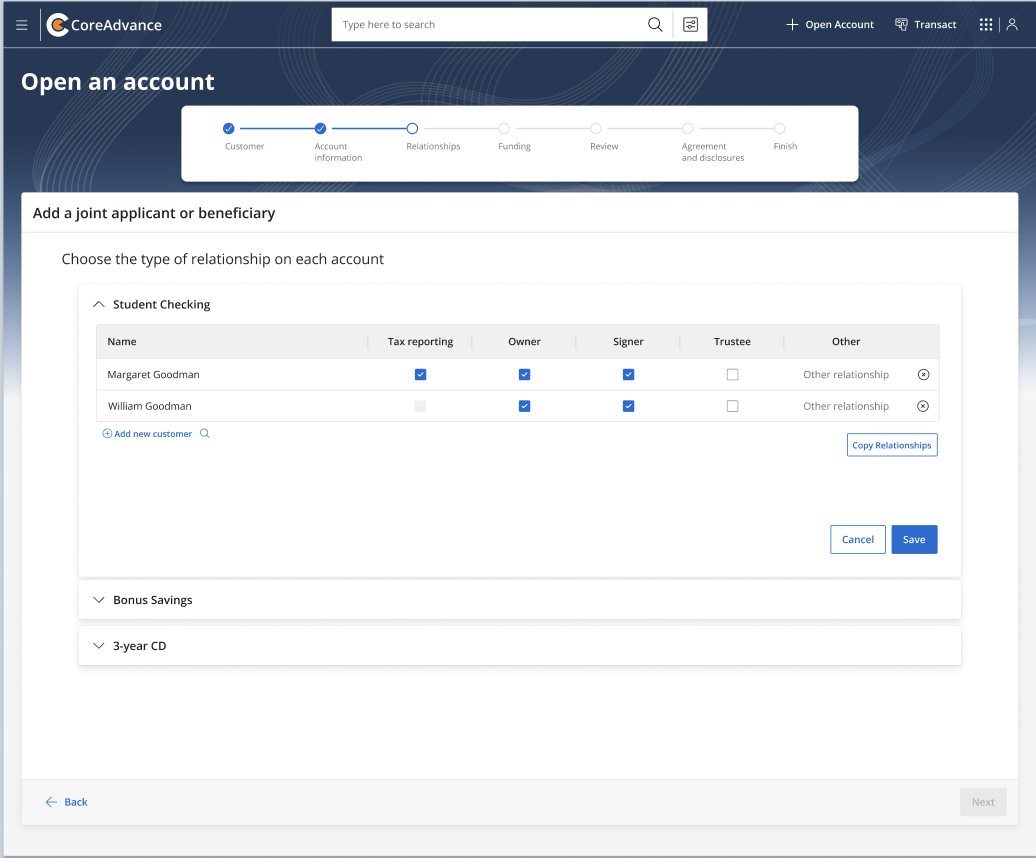Viewport: 1036px width, 858px height.
Task: Uncheck Tax reporting for Margaret Goodman
Action: (x=420, y=375)
